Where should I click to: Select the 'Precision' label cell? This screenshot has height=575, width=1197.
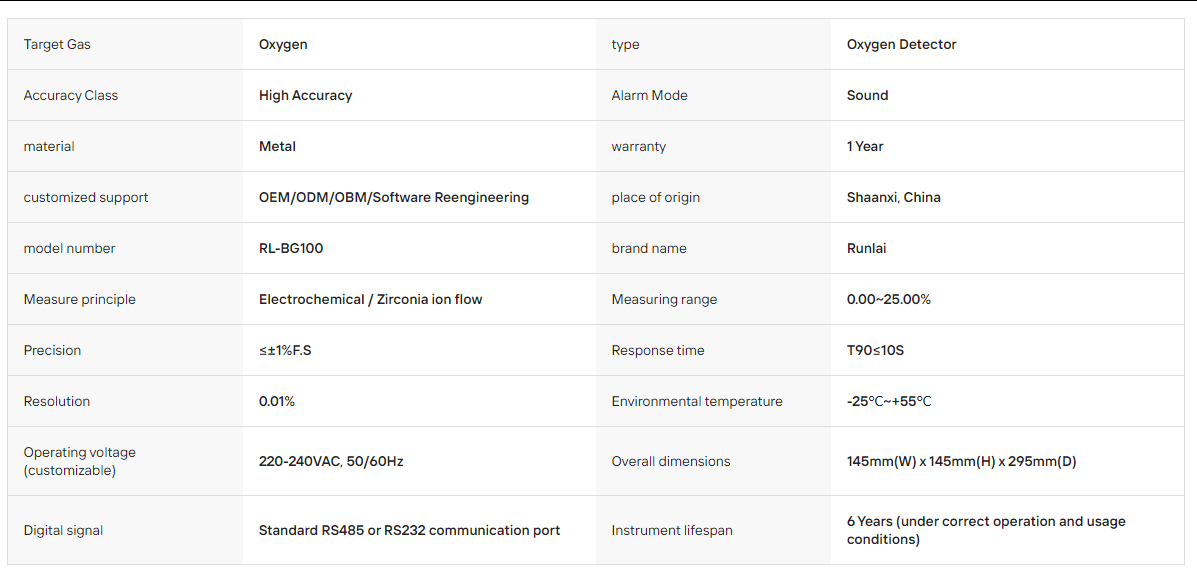point(52,350)
